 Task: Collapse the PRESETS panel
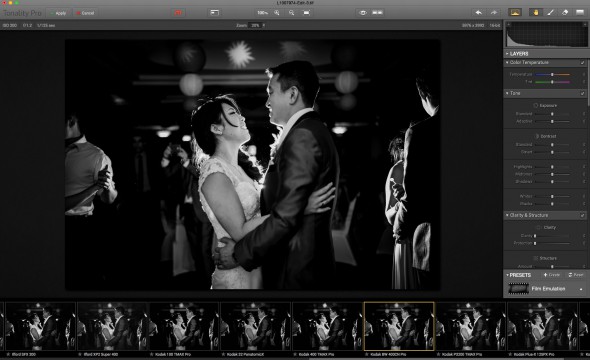tap(507, 275)
